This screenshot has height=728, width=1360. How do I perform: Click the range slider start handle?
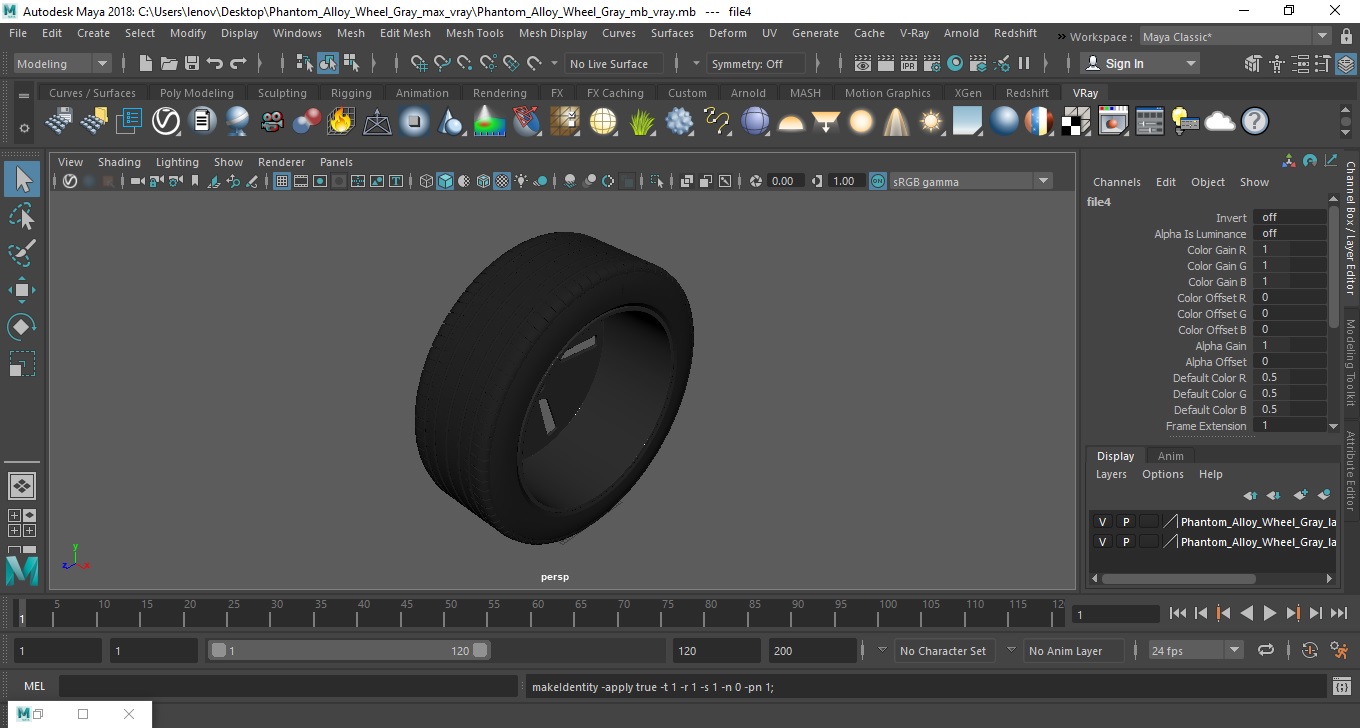[219, 650]
